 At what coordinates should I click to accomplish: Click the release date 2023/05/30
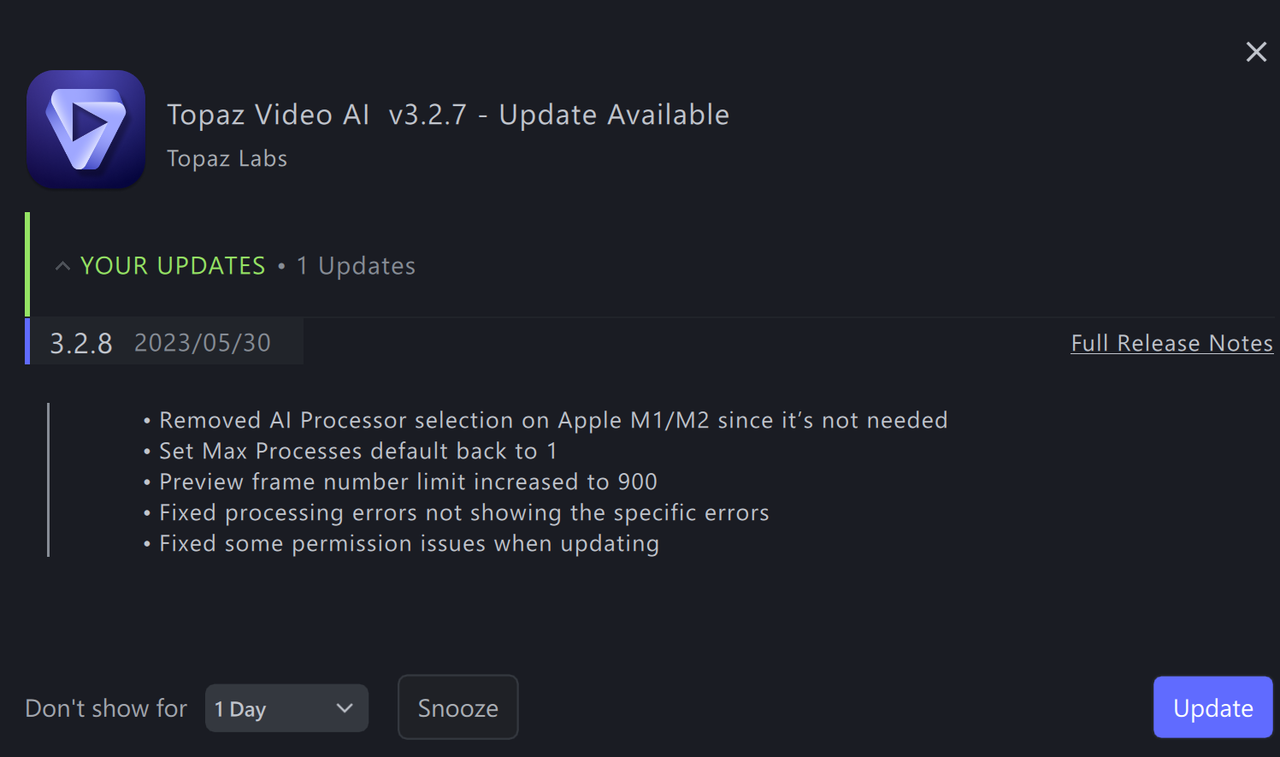pyautogui.click(x=202, y=342)
